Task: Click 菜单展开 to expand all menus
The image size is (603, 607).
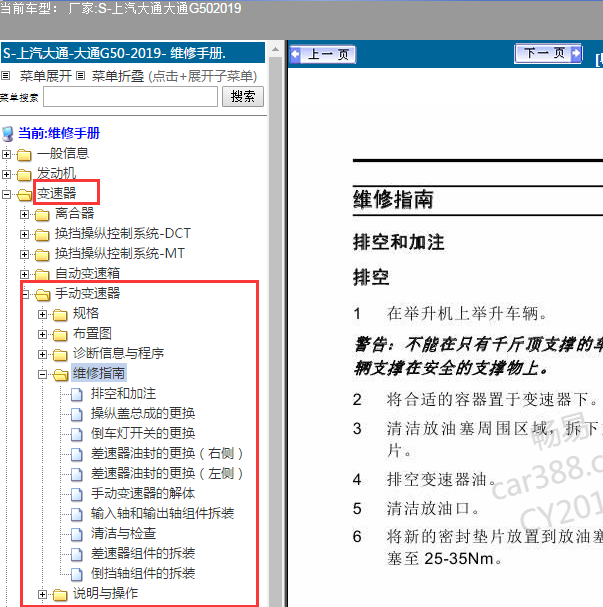Action: pos(46,76)
